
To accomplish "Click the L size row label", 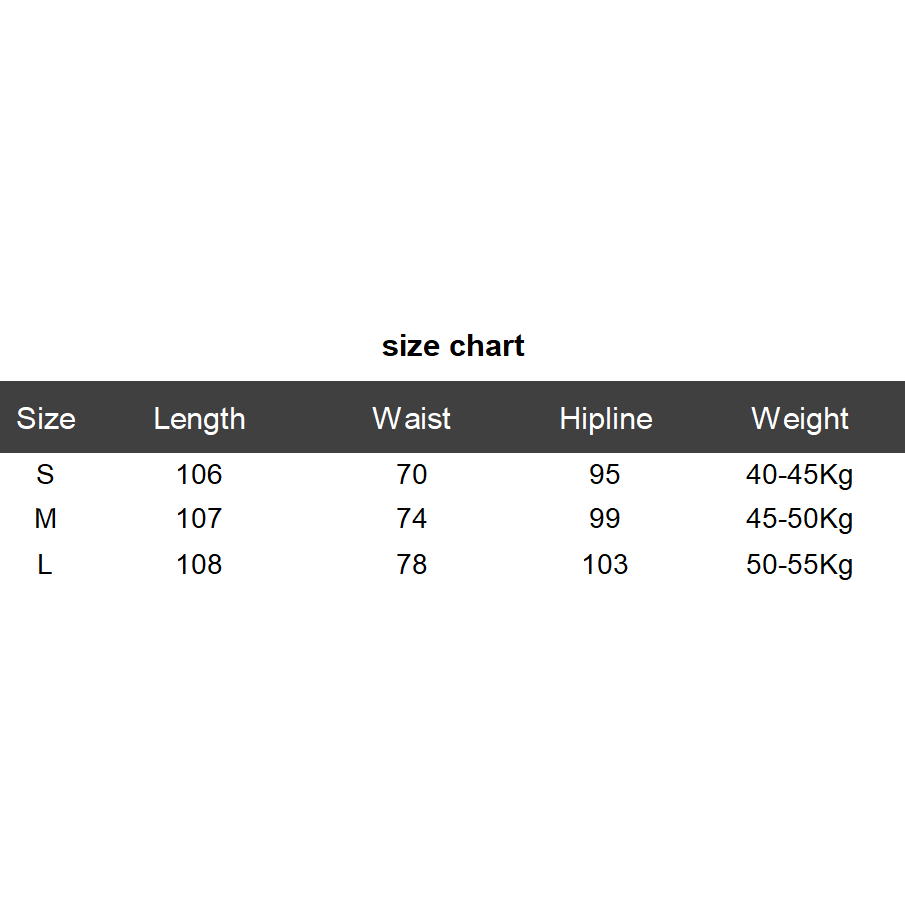I will pos(45,565).
